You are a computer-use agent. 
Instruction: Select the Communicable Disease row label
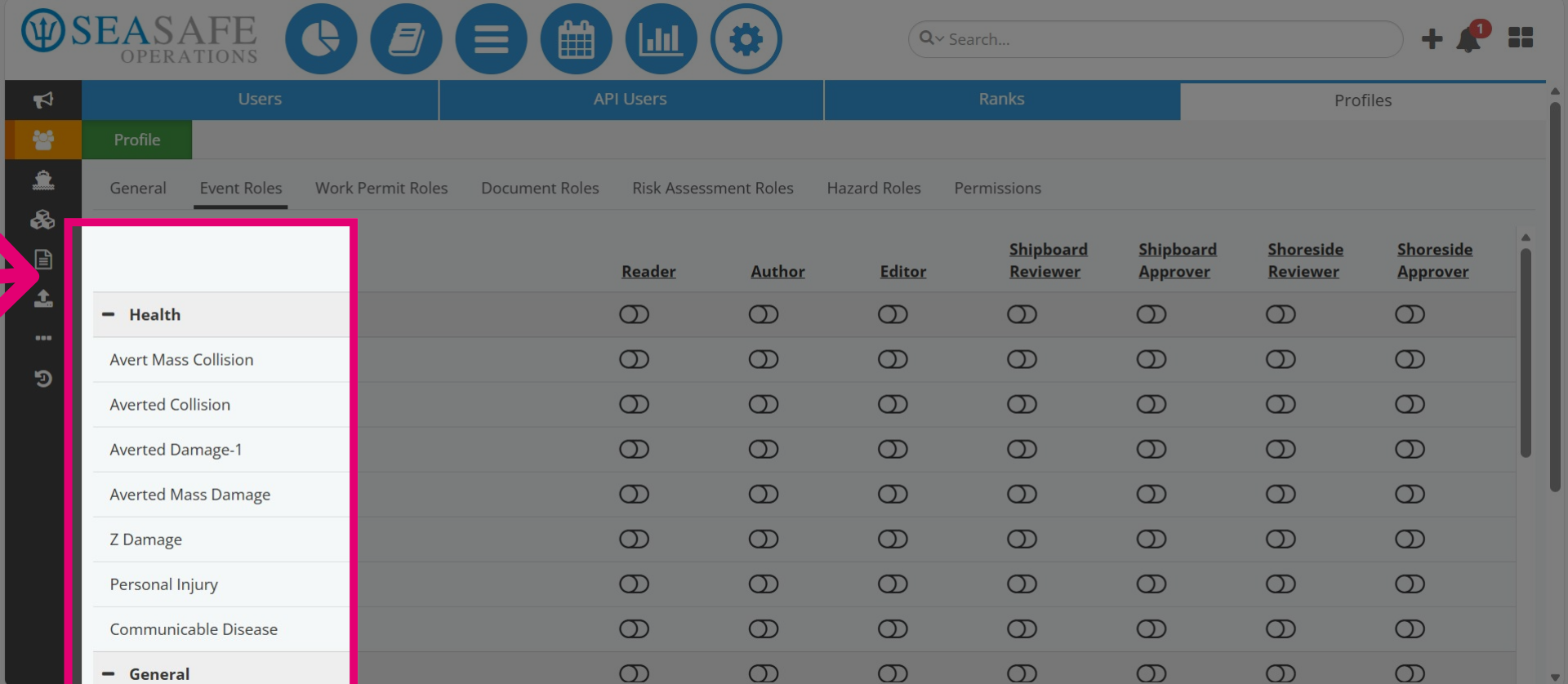point(194,629)
